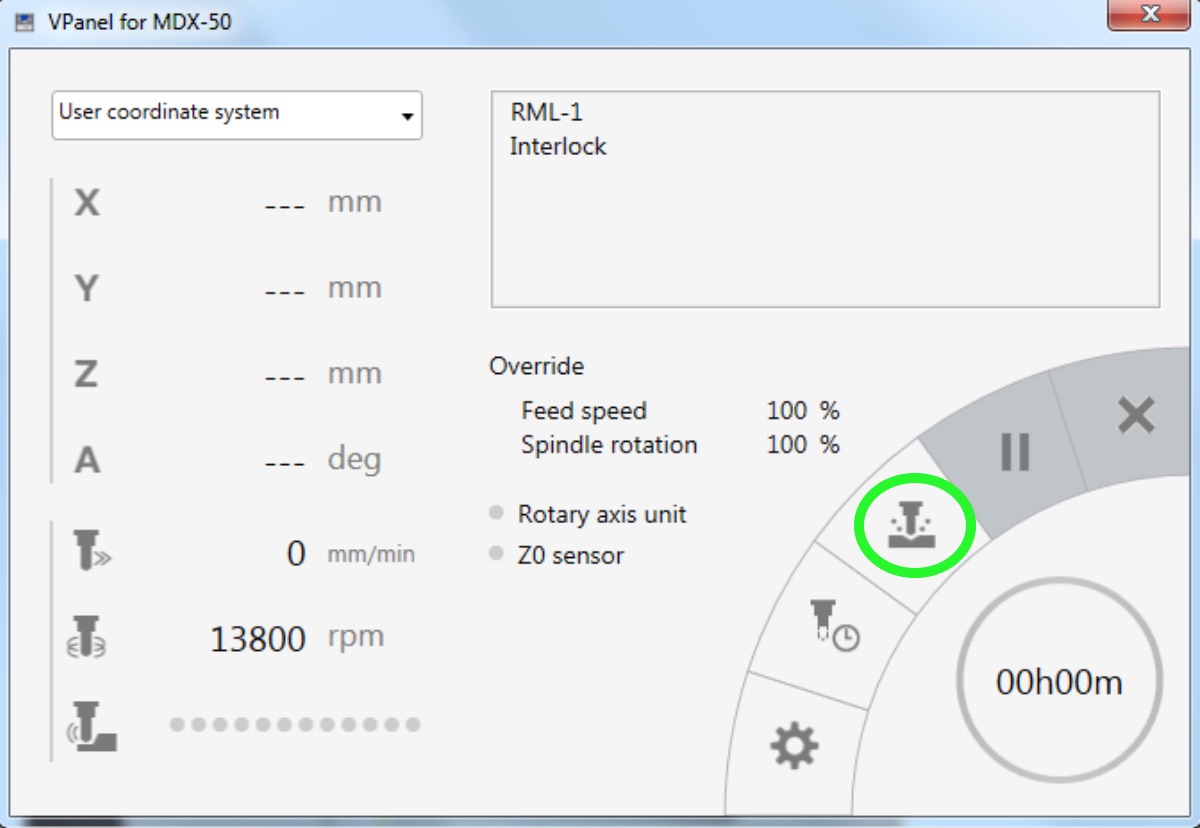Click the cancel cutting X button
The width and height of the screenshot is (1200, 828).
pyautogui.click(x=1137, y=414)
